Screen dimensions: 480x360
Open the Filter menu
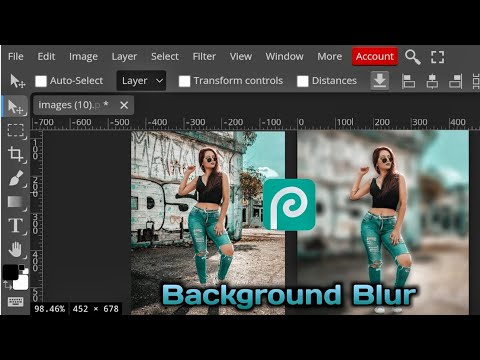(204, 57)
